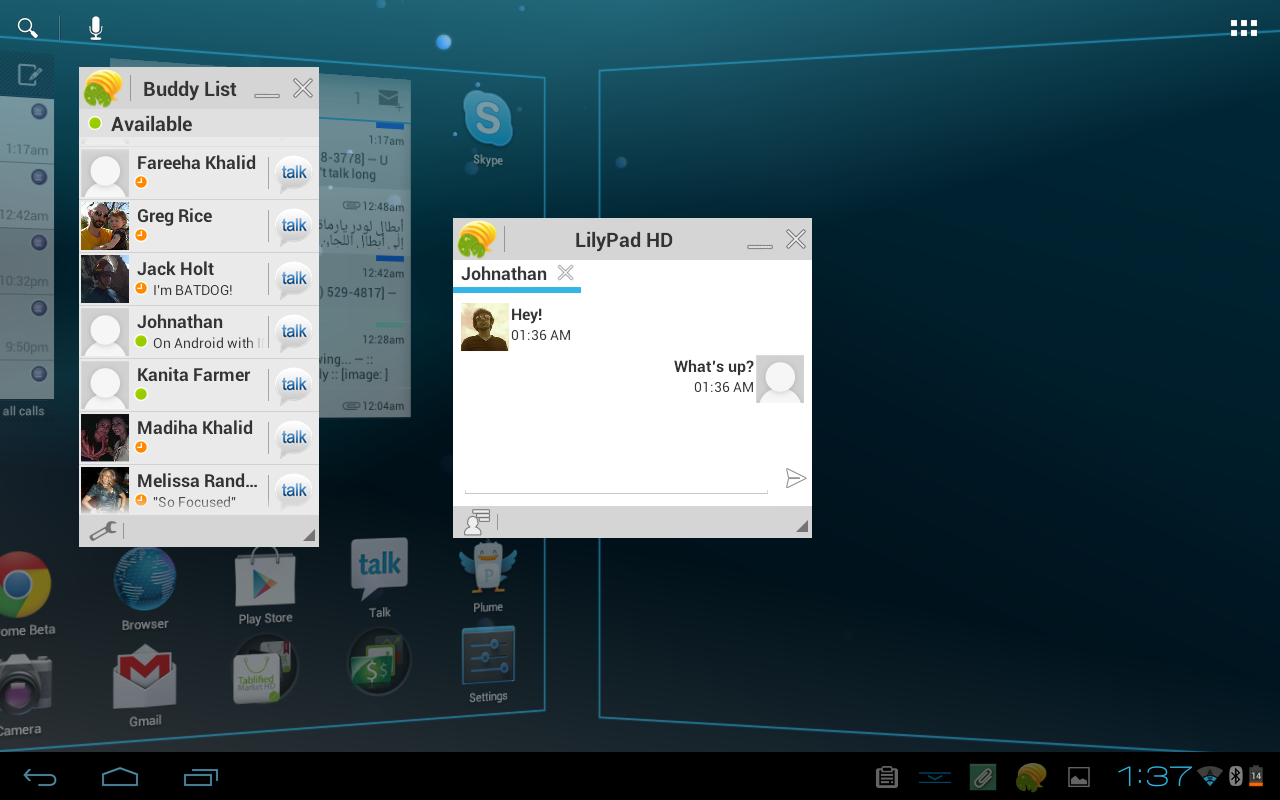Select Kanita Farmer in buddy list
Screen dimensions: 1280x800
[x=193, y=385]
